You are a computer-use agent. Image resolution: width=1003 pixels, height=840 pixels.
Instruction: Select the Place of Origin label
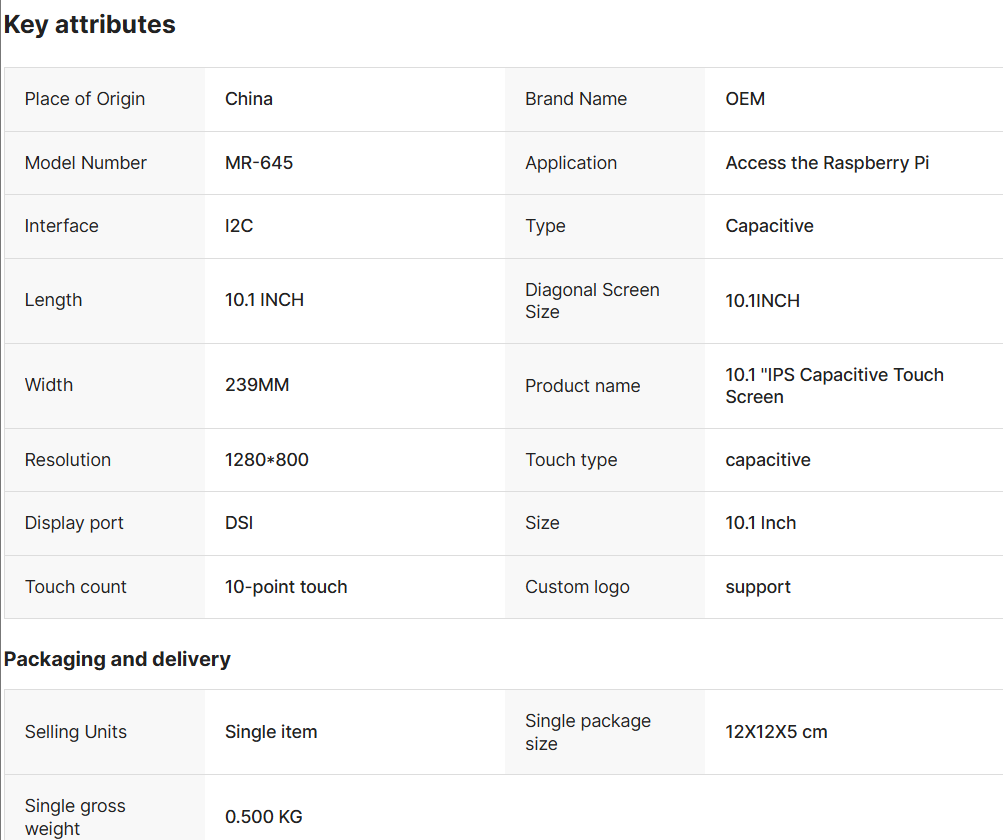(85, 99)
